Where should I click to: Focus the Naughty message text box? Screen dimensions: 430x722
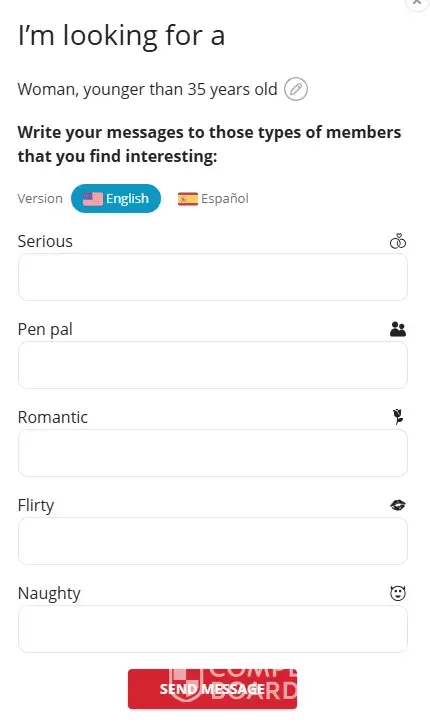pos(213,629)
